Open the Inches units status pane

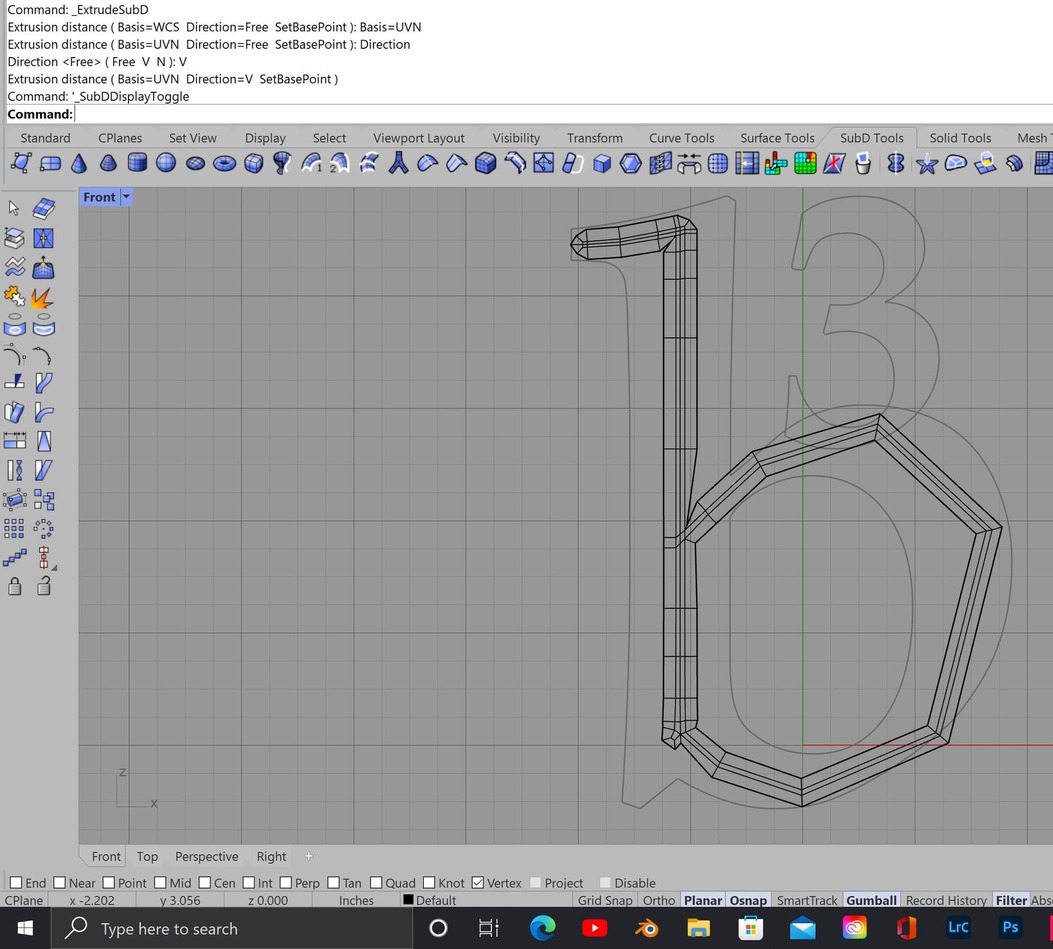pyautogui.click(x=356, y=900)
